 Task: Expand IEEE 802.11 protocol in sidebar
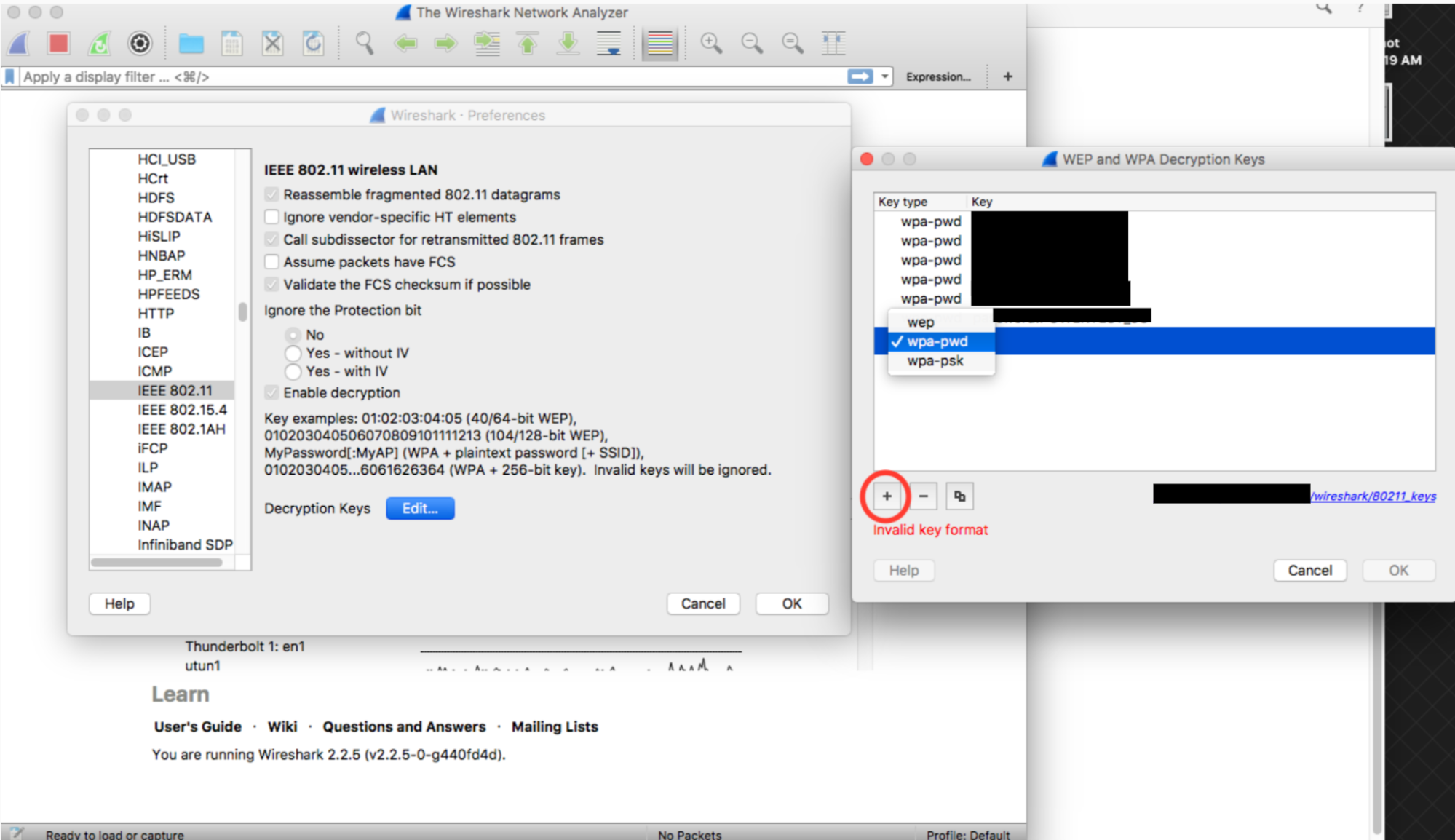tap(170, 390)
